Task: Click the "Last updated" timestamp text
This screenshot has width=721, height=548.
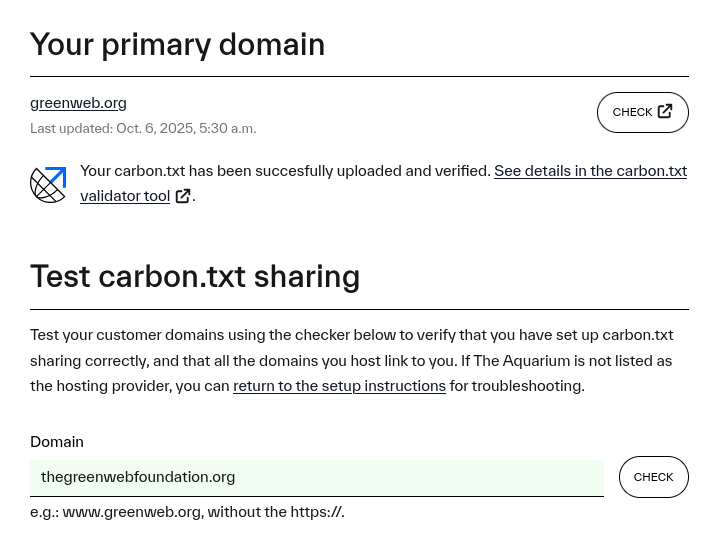Action: click(143, 129)
